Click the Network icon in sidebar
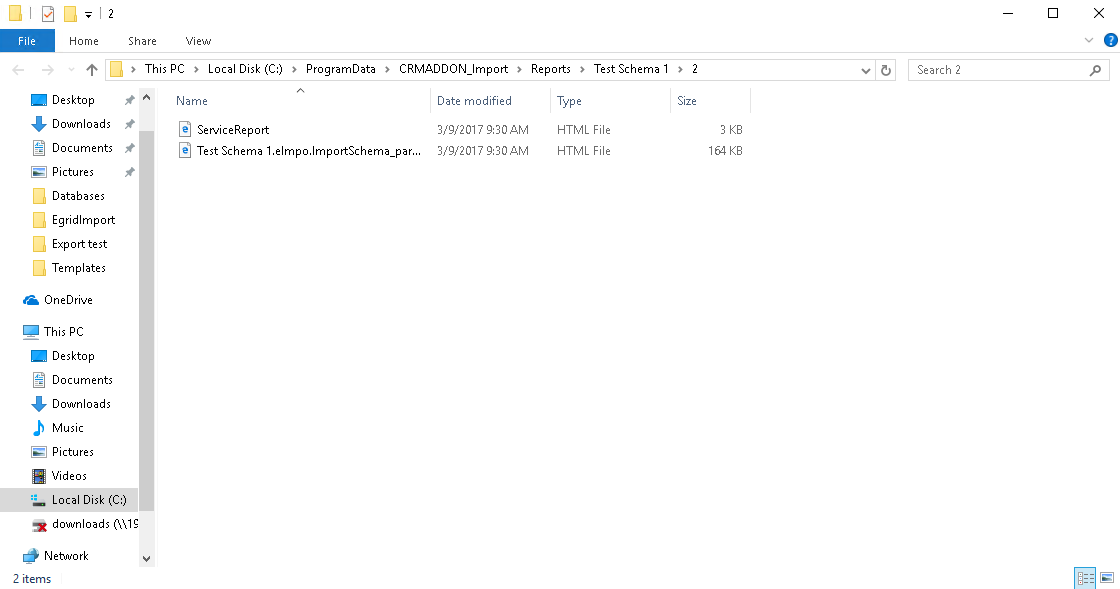Viewport: 1120px width, 589px height. [x=31, y=555]
